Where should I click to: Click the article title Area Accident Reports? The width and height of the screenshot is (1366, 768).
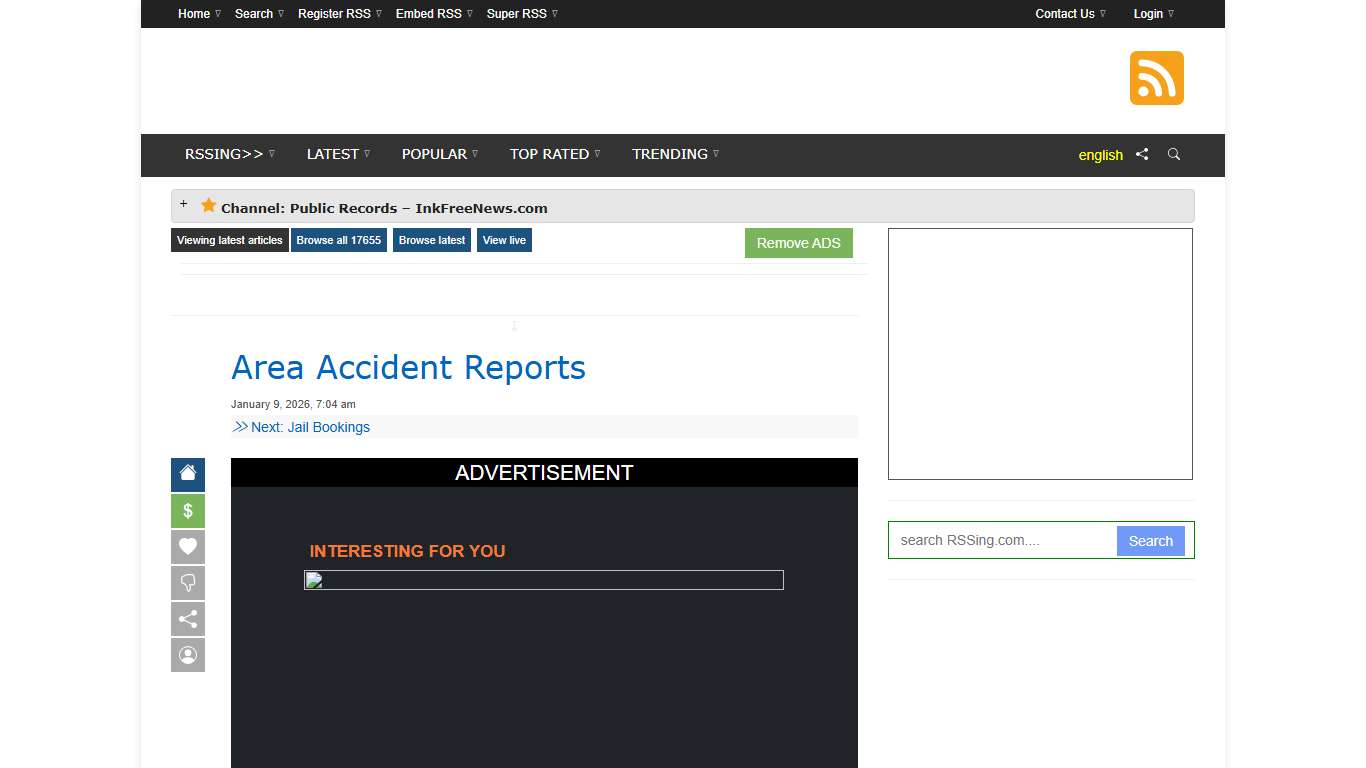coord(408,368)
